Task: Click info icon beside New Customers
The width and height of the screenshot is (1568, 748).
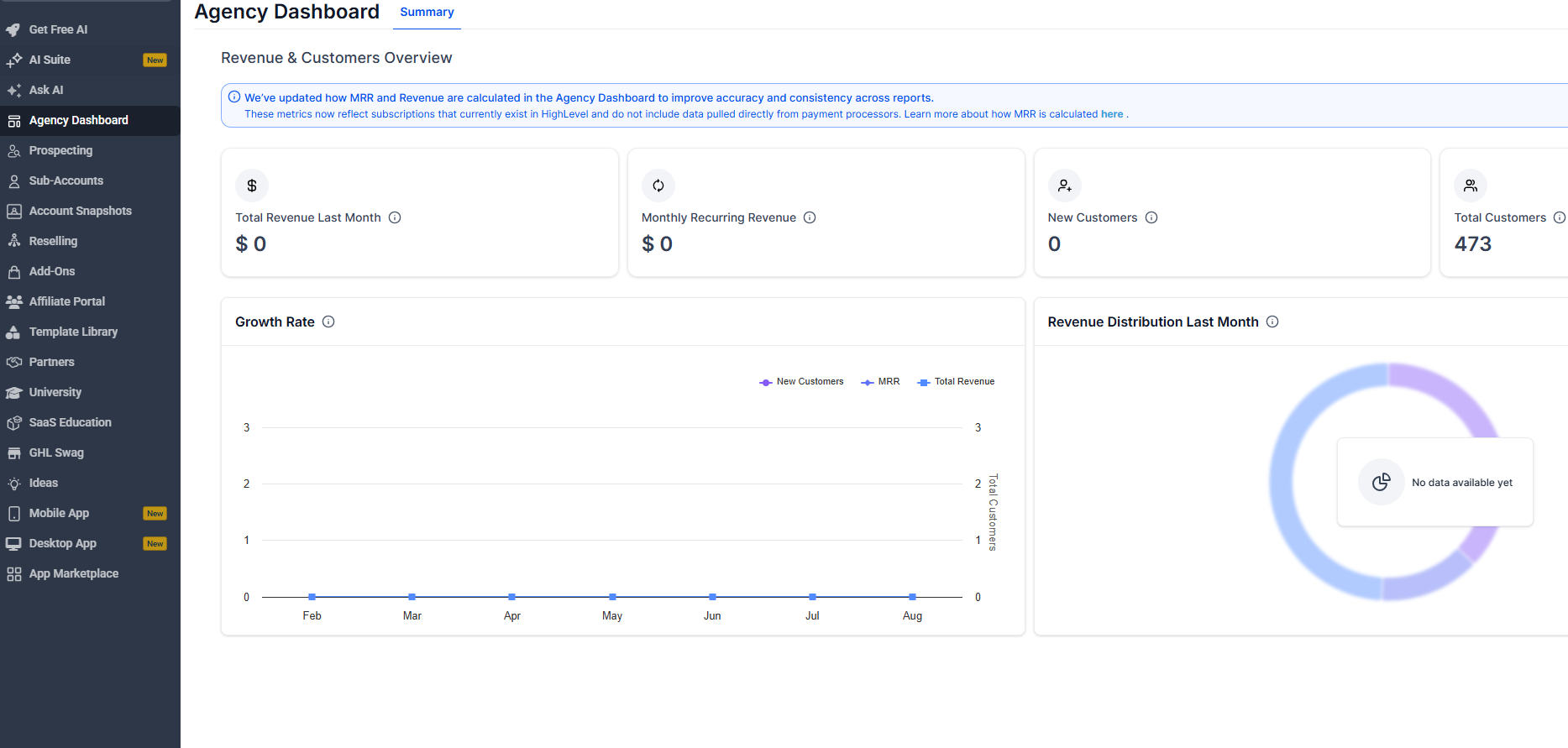Action: point(1151,217)
